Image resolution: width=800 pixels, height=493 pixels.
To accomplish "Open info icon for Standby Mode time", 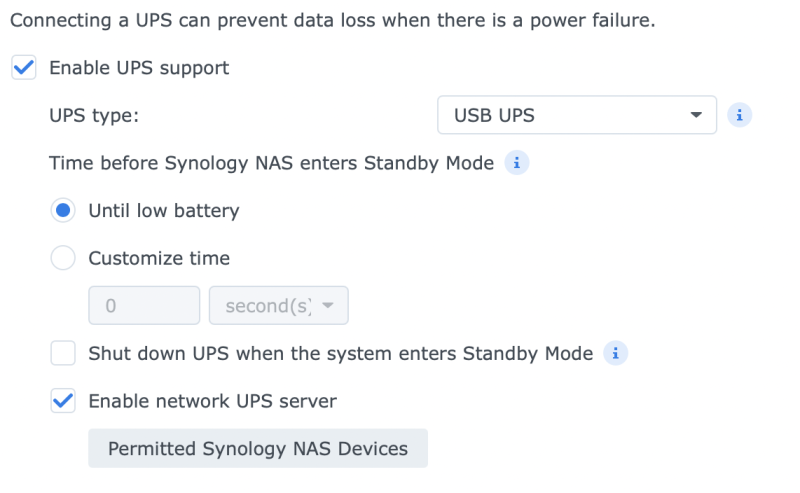I will [x=516, y=163].
